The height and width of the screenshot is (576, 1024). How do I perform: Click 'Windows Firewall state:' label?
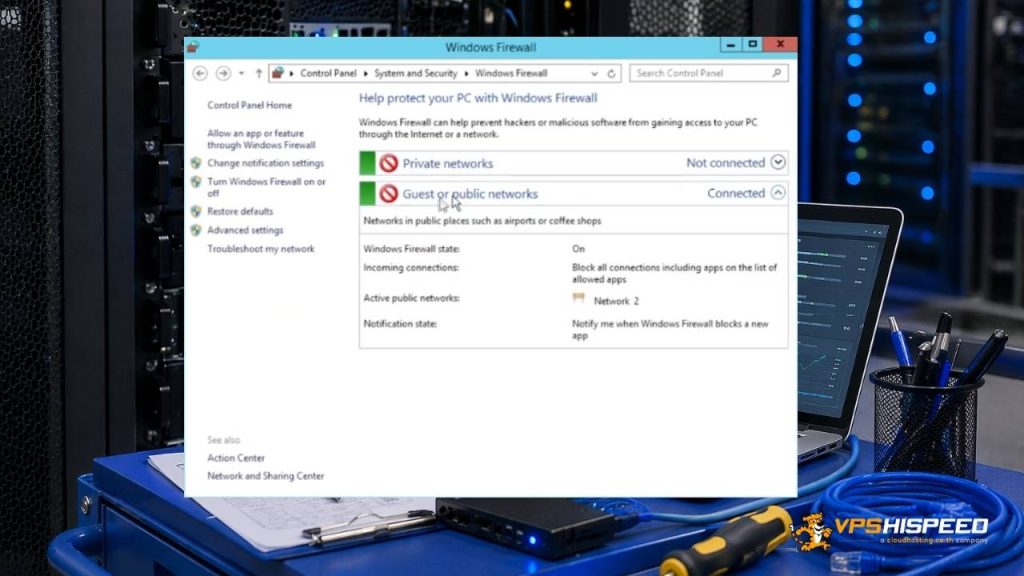411,249
